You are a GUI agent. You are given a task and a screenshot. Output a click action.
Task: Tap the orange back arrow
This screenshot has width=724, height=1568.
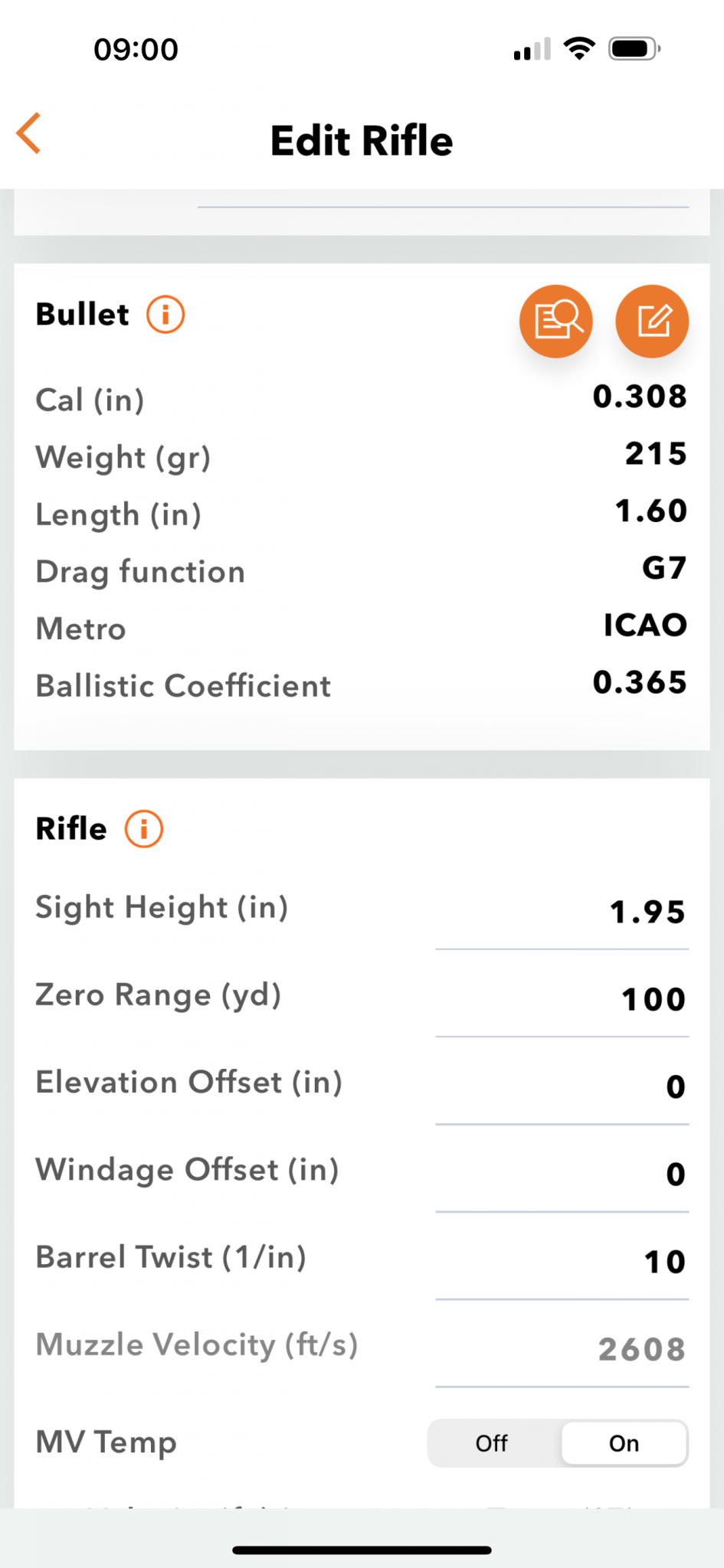point(29,134)
